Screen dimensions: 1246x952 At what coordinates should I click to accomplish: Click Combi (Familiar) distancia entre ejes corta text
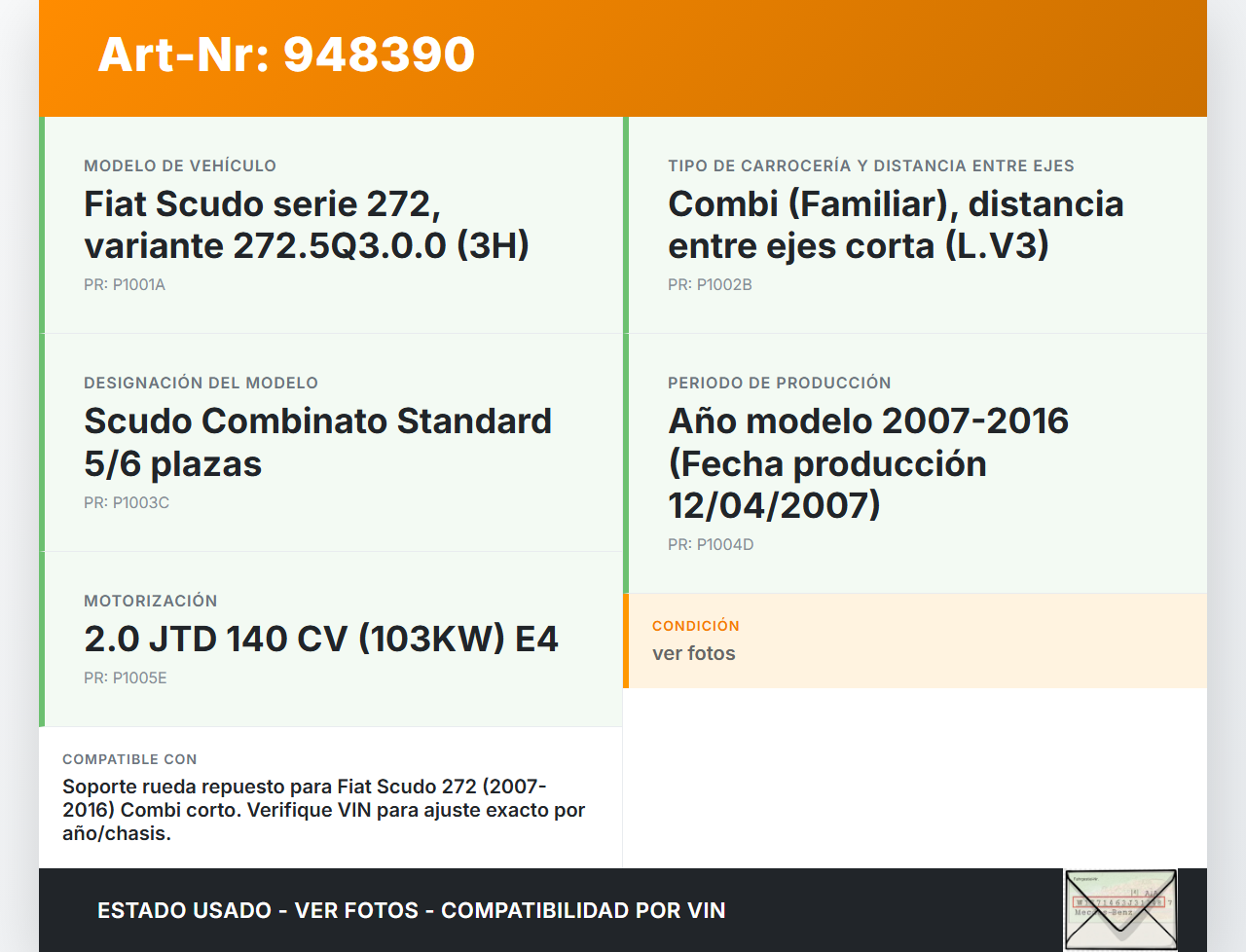coord(896,225)
